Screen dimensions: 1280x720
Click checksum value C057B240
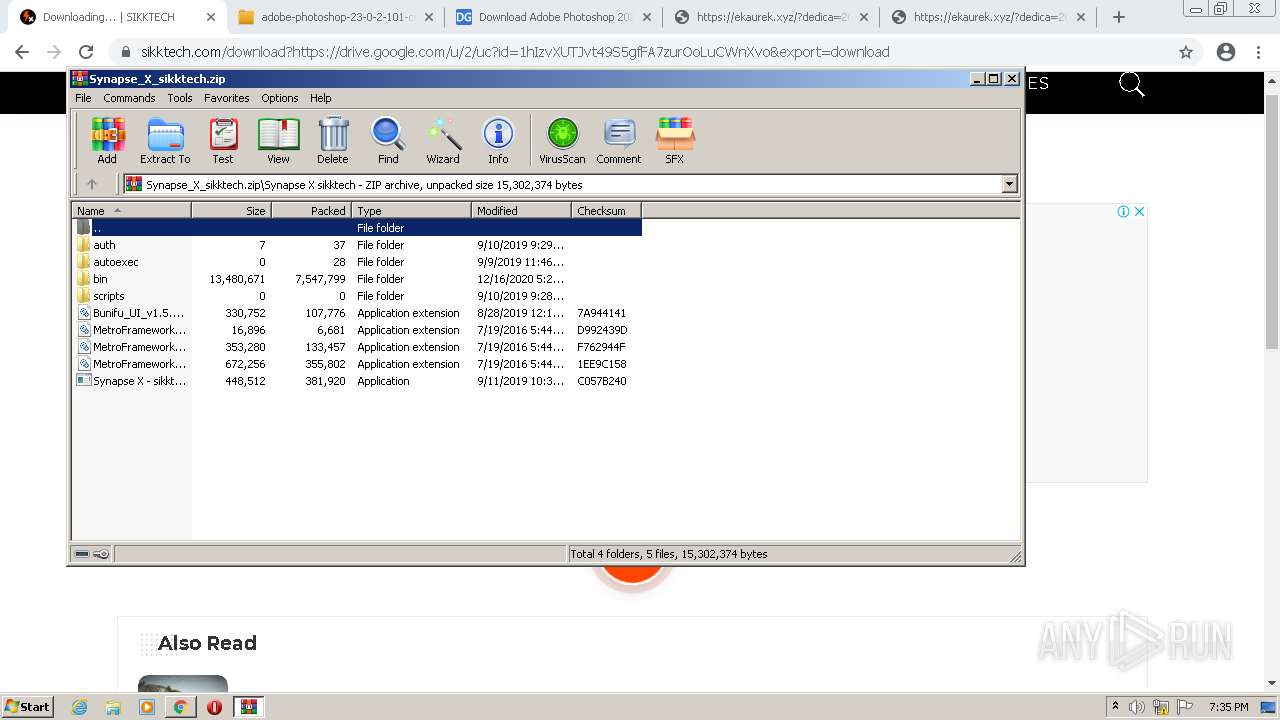(602, 381)
